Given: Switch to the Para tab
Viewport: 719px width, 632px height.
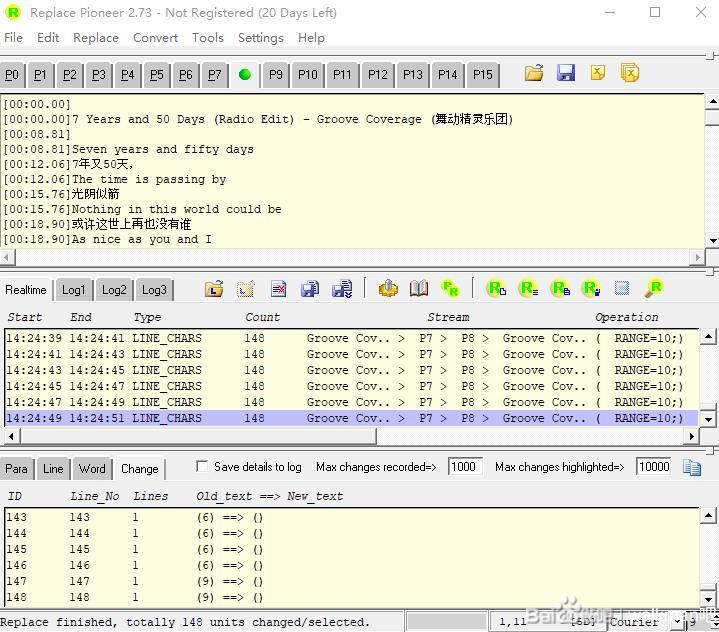Looking at the screenshot, I should [x=17, y=469].
